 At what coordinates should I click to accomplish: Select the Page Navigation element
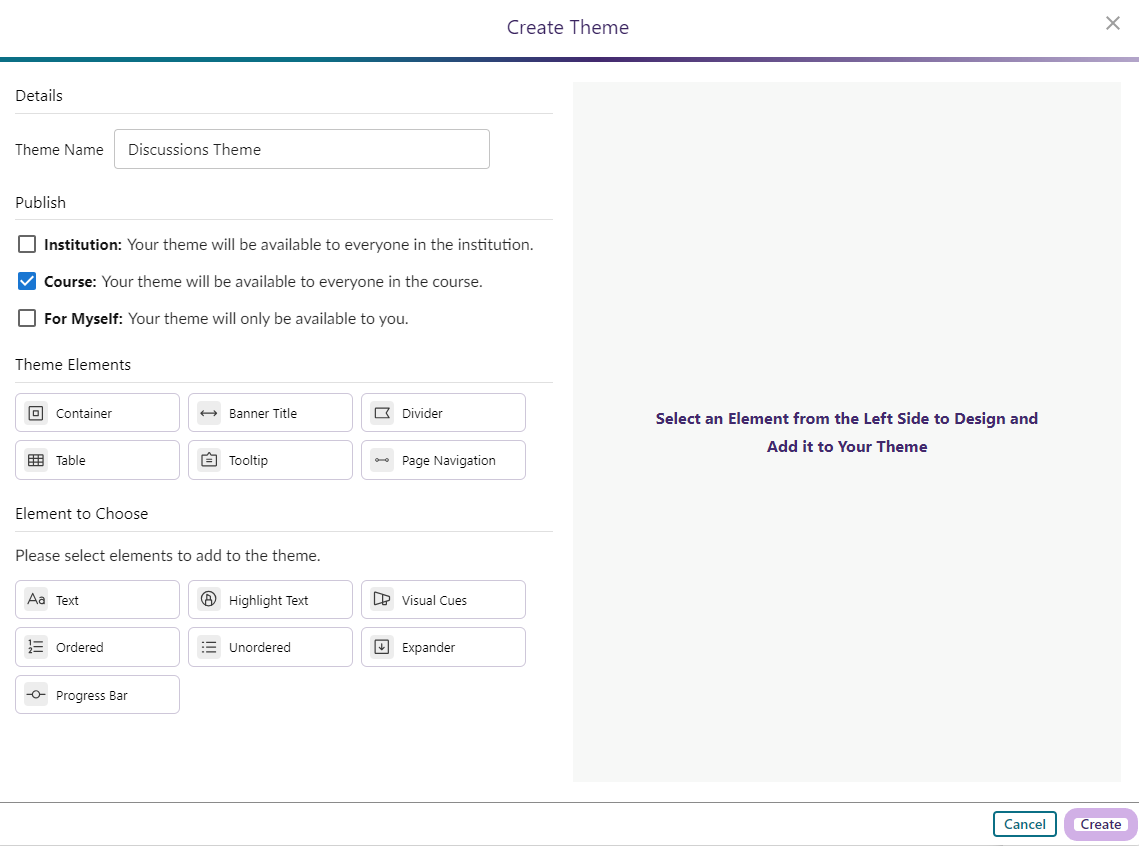pyautogui.click(x=443, y=460)
